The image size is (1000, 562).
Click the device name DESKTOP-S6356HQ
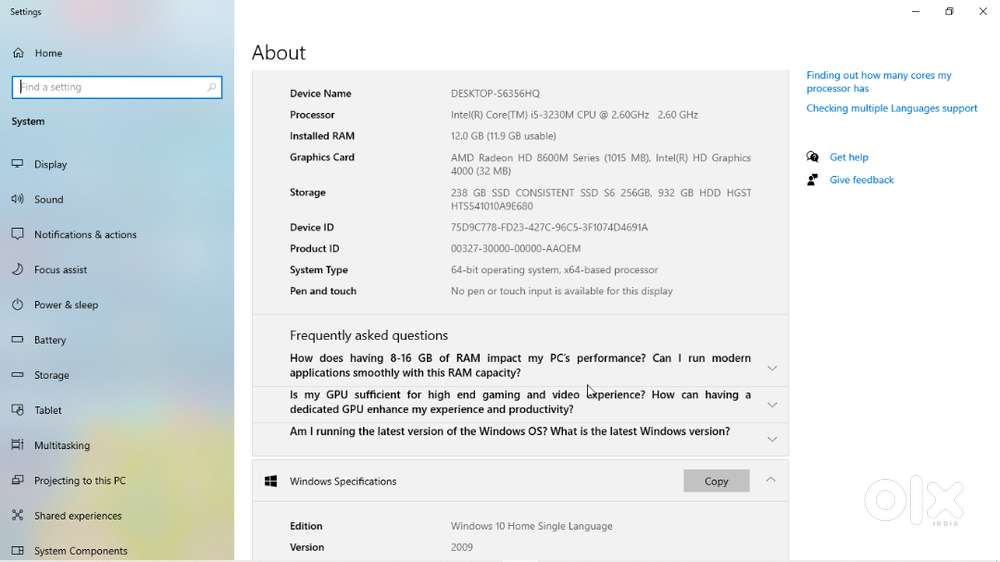tap(495, 93)
